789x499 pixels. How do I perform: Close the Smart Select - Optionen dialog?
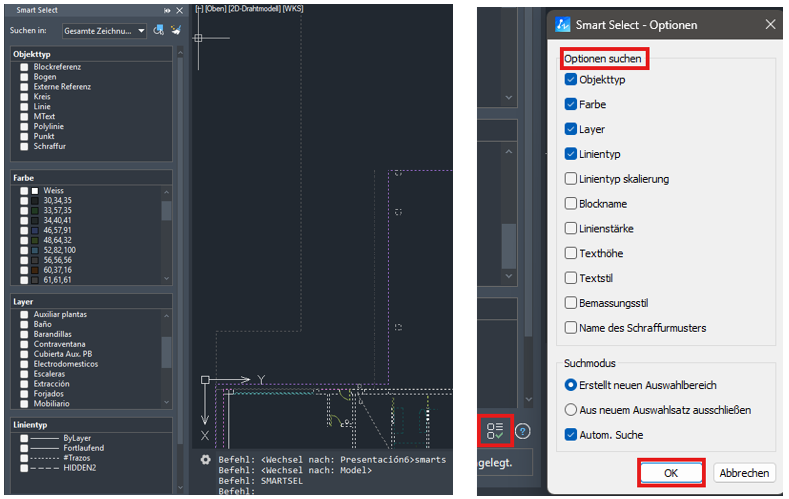[769, 24]
